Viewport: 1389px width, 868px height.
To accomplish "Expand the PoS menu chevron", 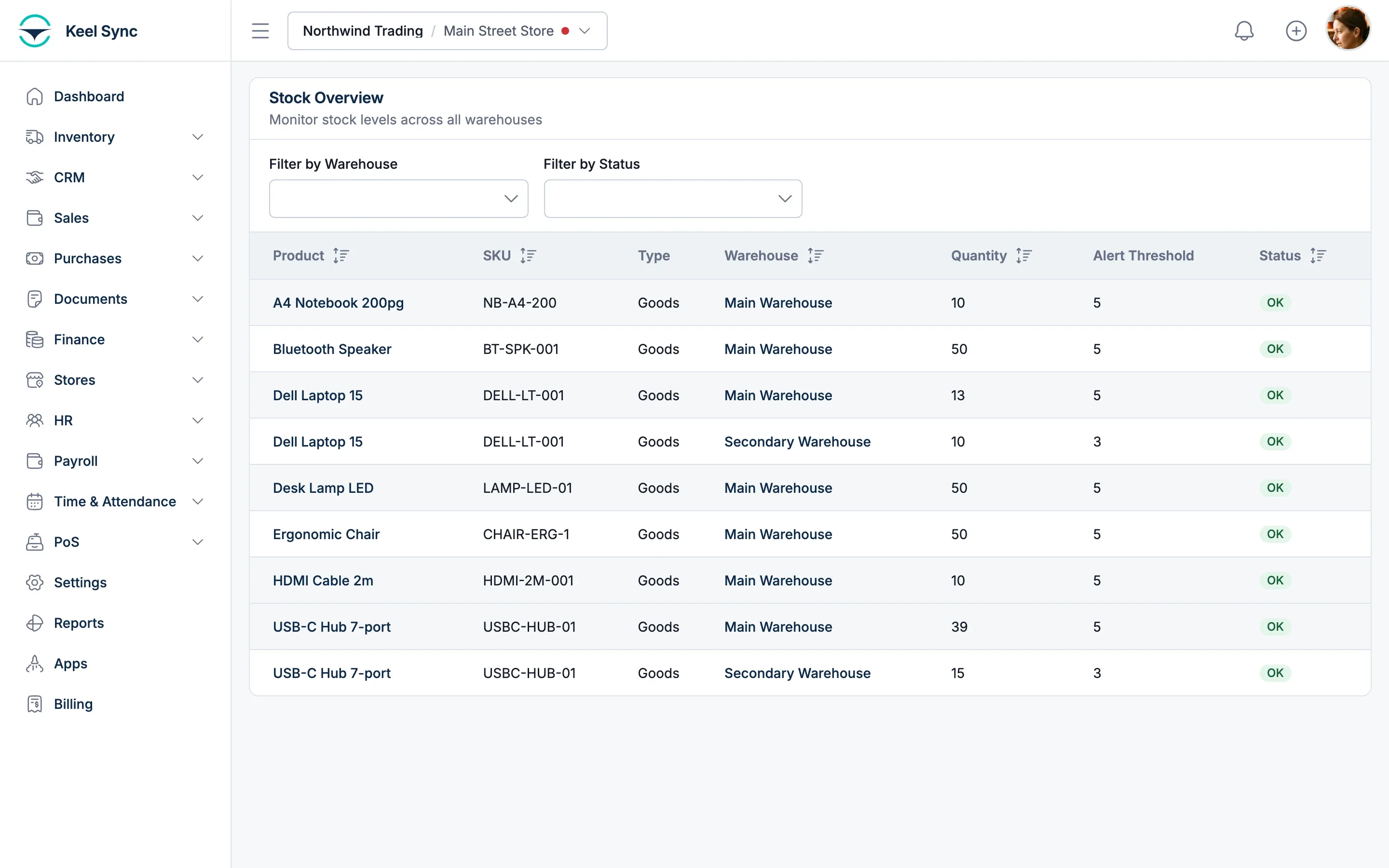I will click(x=197, y=542).
